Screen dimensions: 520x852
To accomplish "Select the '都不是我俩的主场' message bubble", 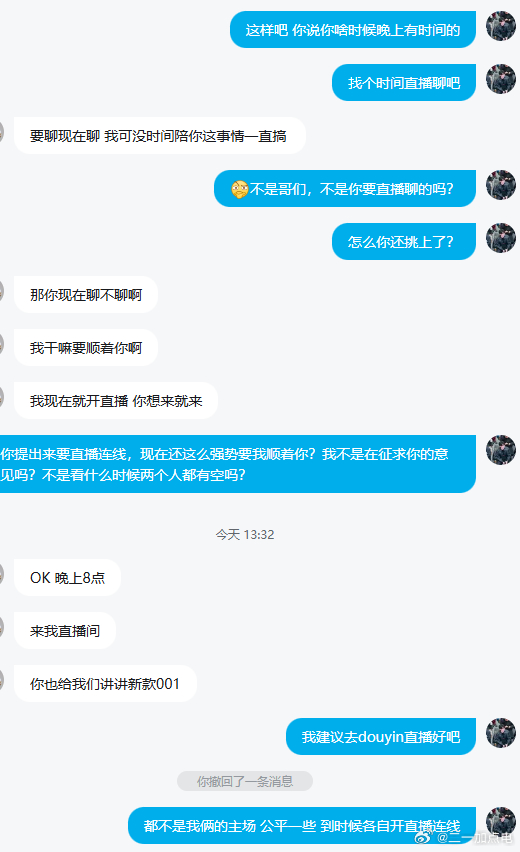I will [x=302, y=826].
